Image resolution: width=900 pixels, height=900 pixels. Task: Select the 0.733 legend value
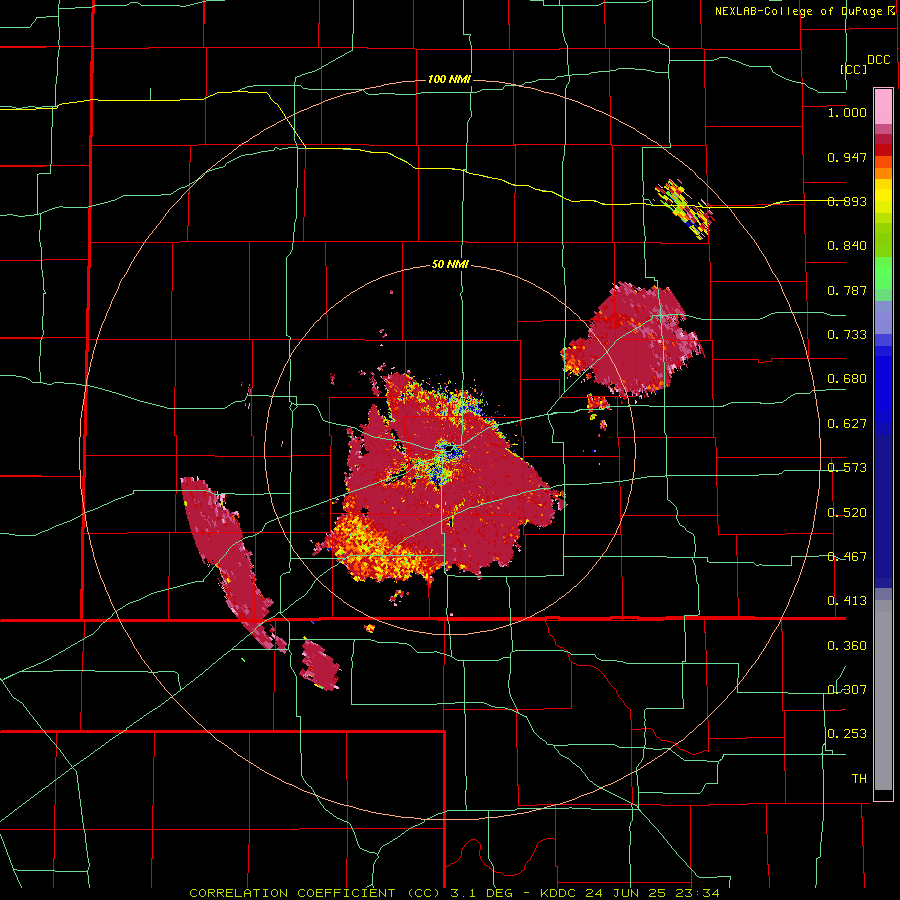point(847,335)
